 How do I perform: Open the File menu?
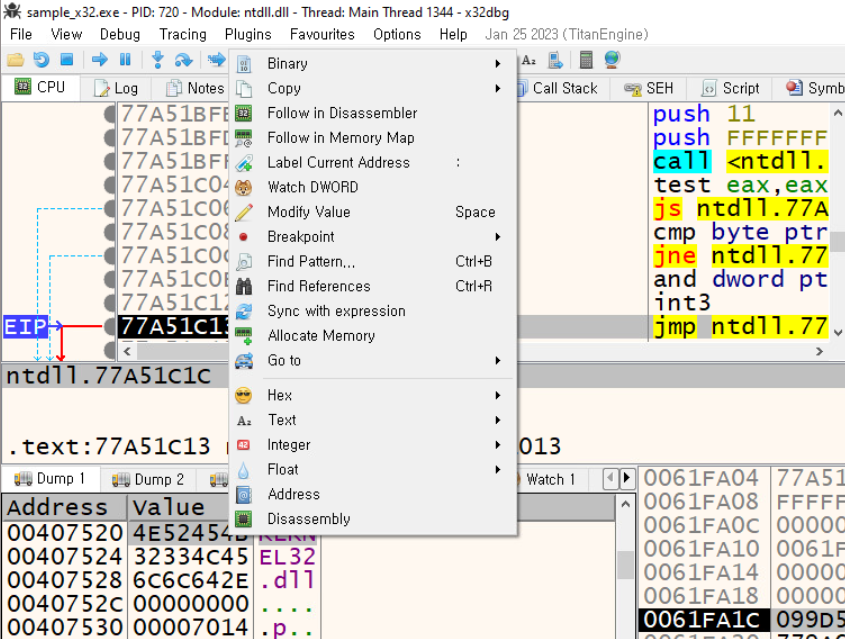pos(21,34)
